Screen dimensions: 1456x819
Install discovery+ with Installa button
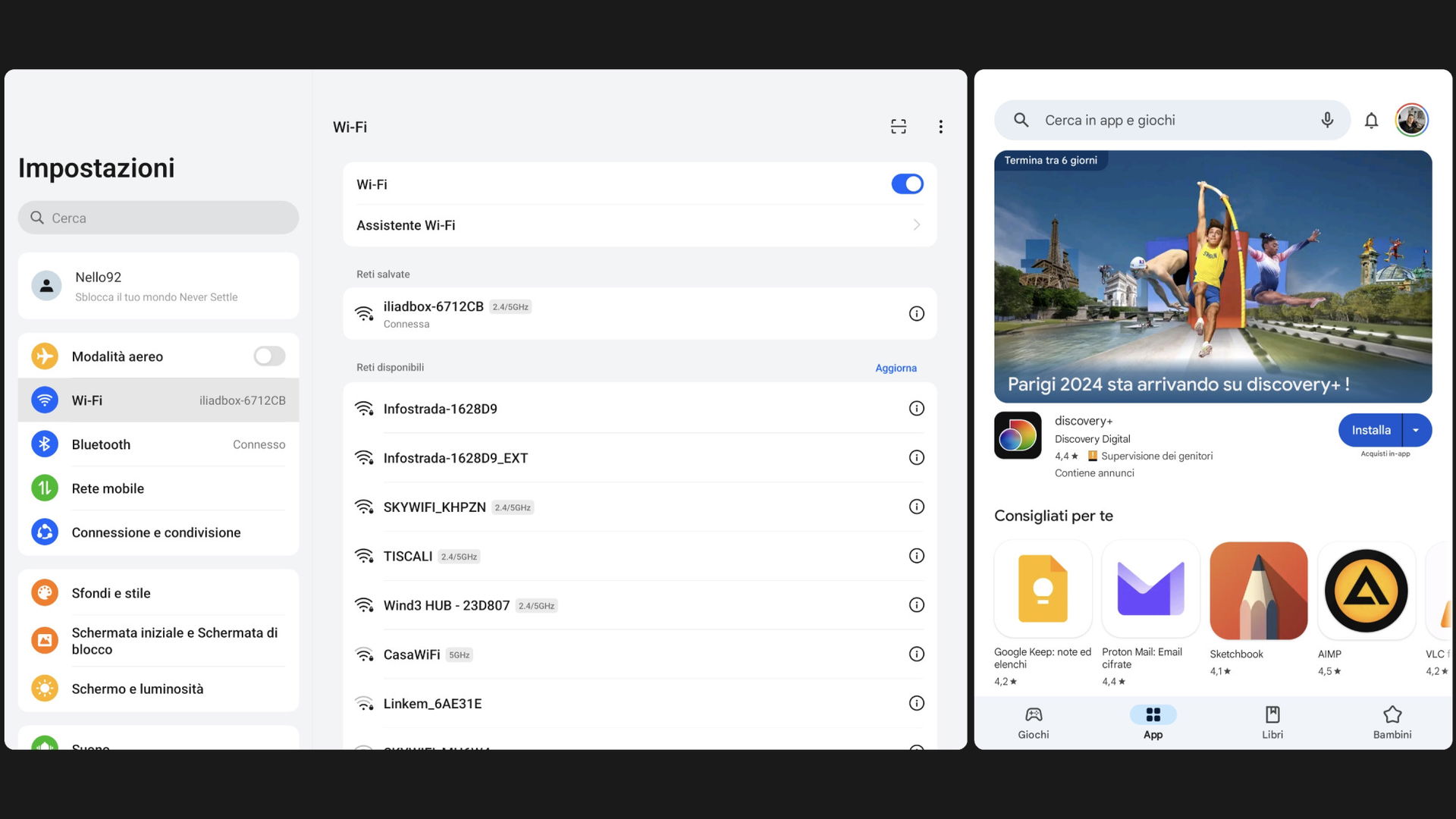pos(1371,430)
